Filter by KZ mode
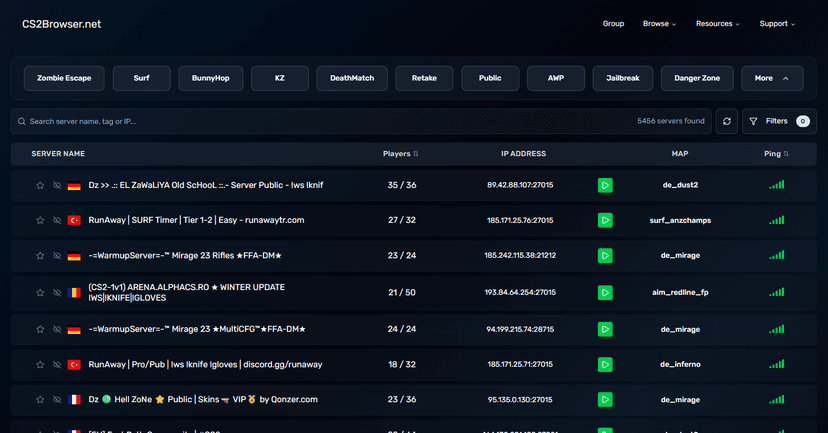The image size is (828, 433). tap(279, 78)
